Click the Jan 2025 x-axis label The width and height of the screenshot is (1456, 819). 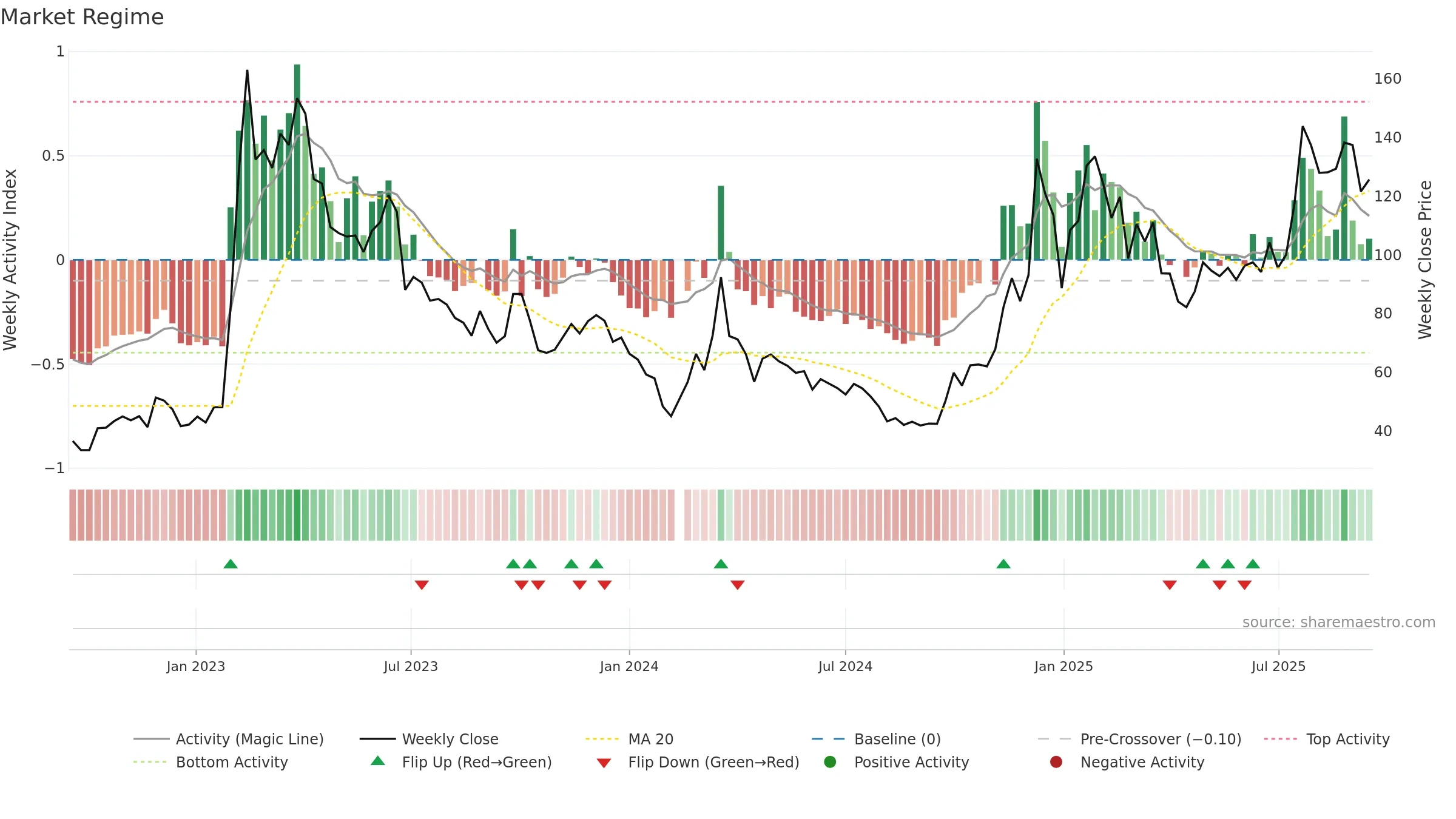click(x=1063, y=666)
